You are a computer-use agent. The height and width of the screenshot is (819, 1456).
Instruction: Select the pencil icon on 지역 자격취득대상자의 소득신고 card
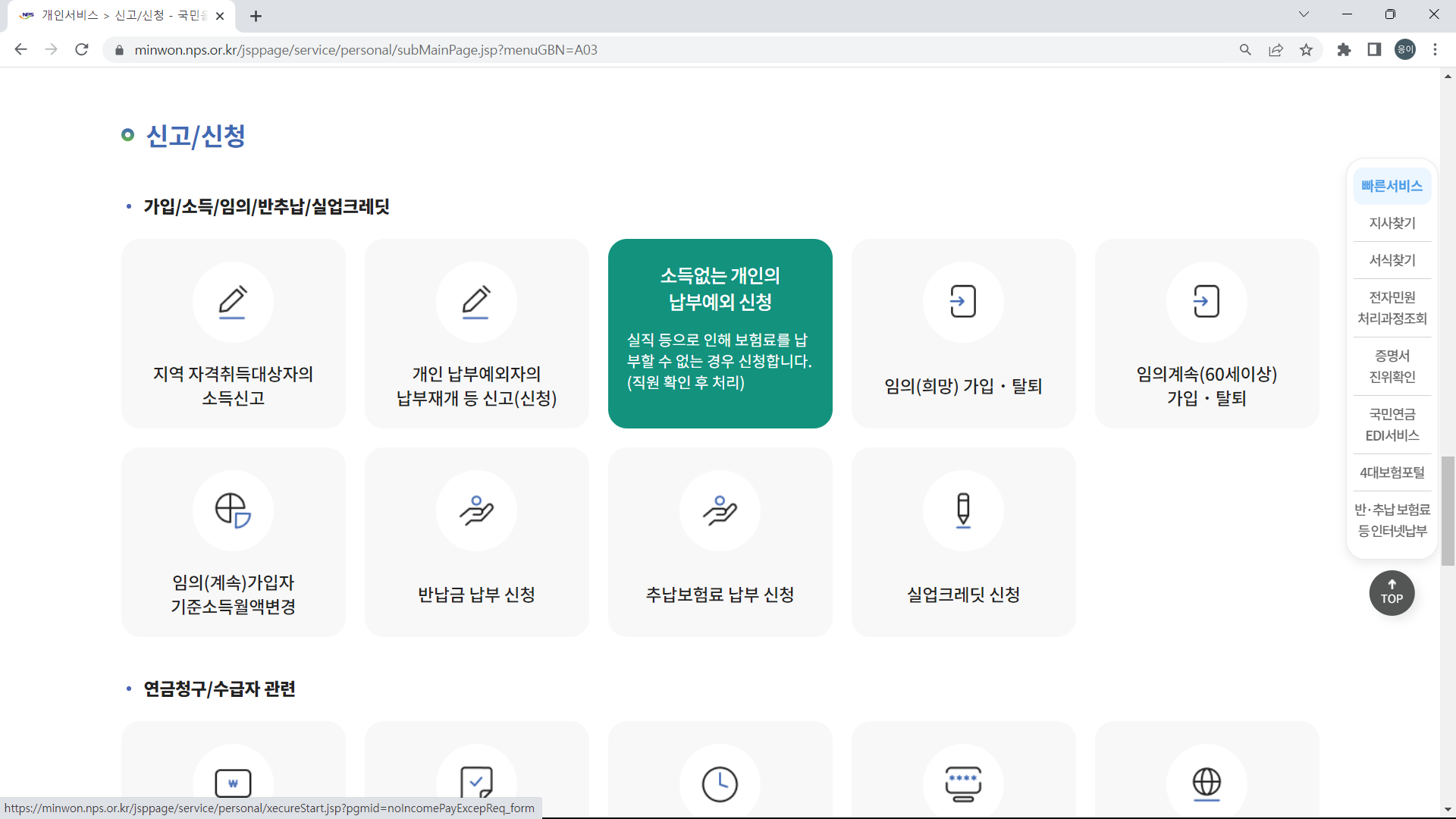click(x=233, y=302)
